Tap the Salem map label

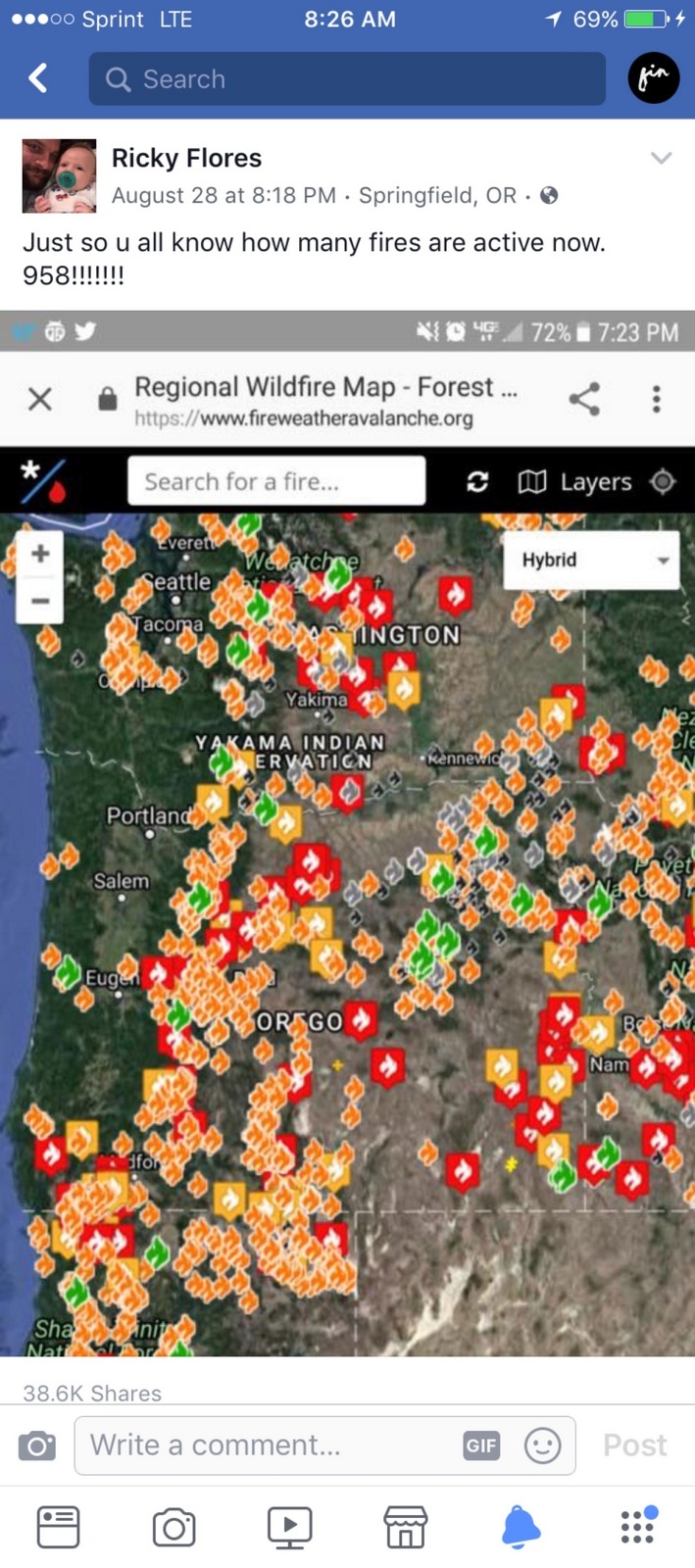coord(122,881)
